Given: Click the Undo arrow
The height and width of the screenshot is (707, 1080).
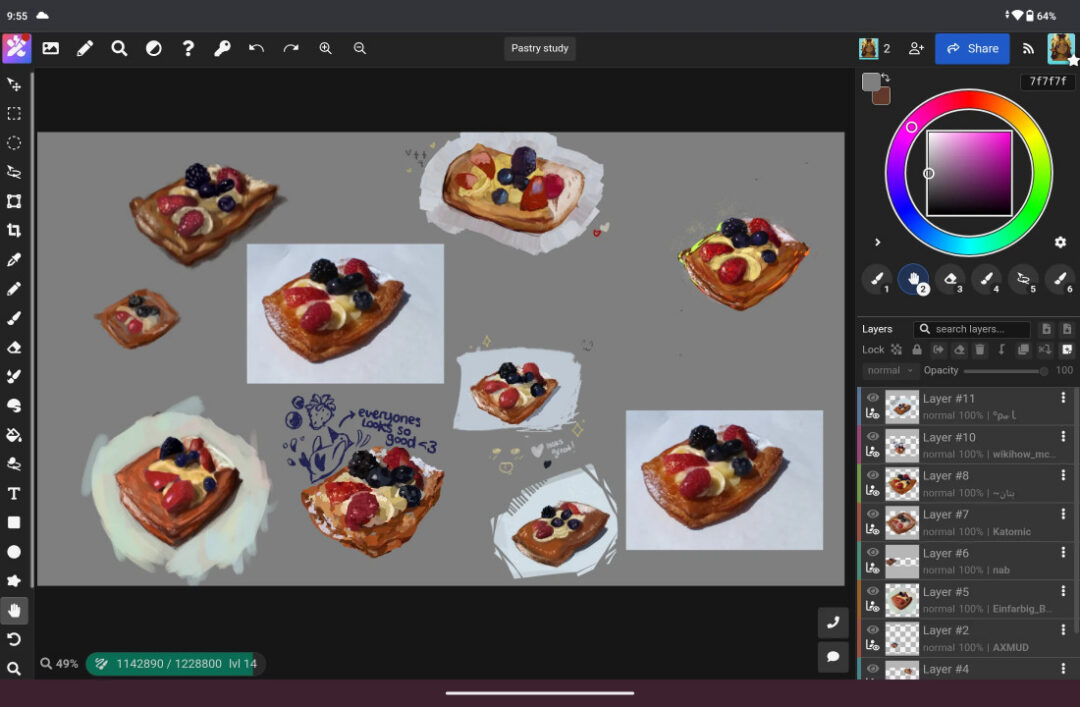Looking at the screenshot, I should click(x=256, y=48).
